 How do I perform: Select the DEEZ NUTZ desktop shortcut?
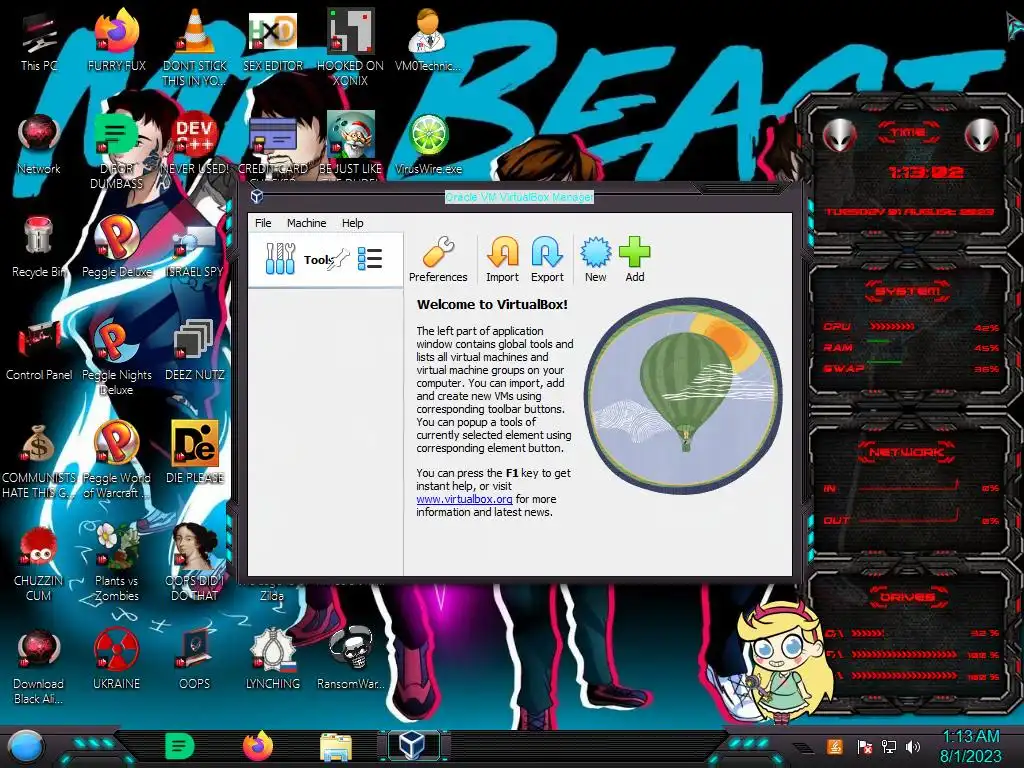click(x=195, y=350)
